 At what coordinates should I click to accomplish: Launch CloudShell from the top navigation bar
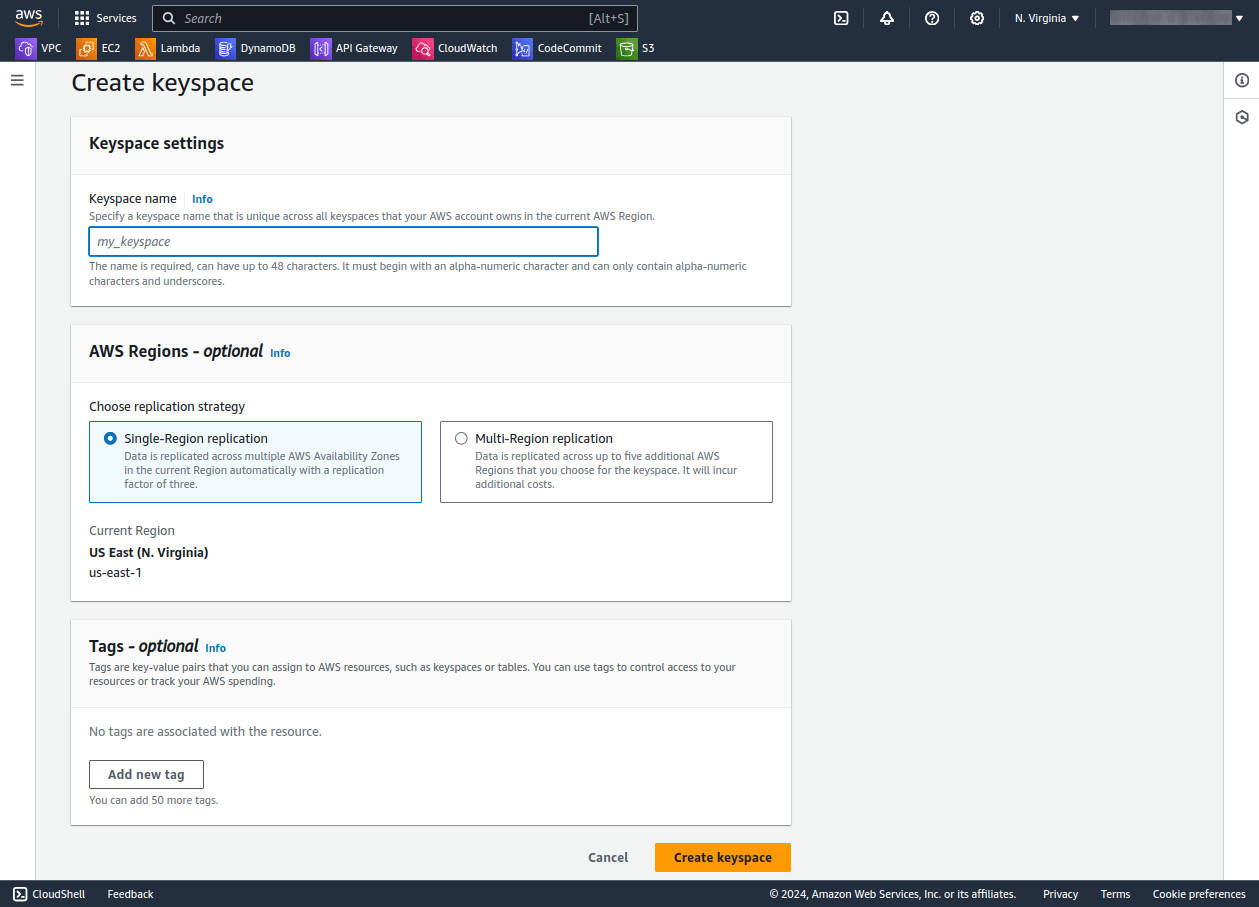click(841, 18)
